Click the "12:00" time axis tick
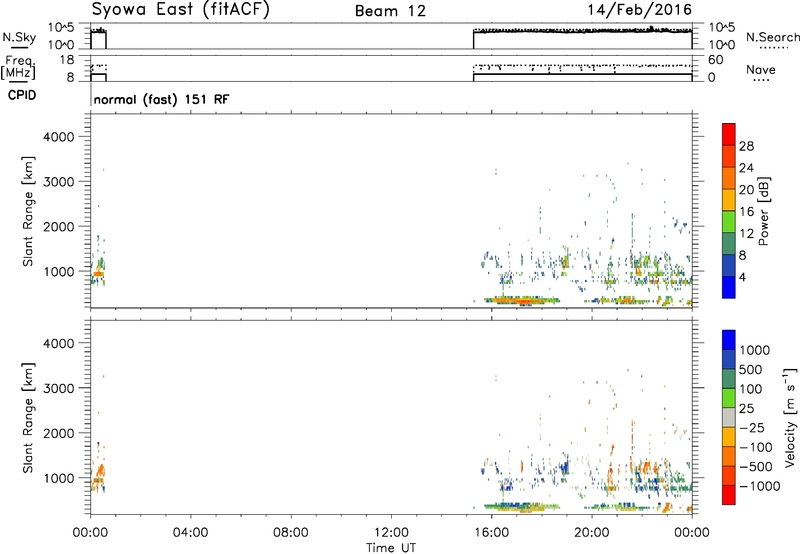Image resolution: width=800 pixels, height=554 pixels. point(391,533)
